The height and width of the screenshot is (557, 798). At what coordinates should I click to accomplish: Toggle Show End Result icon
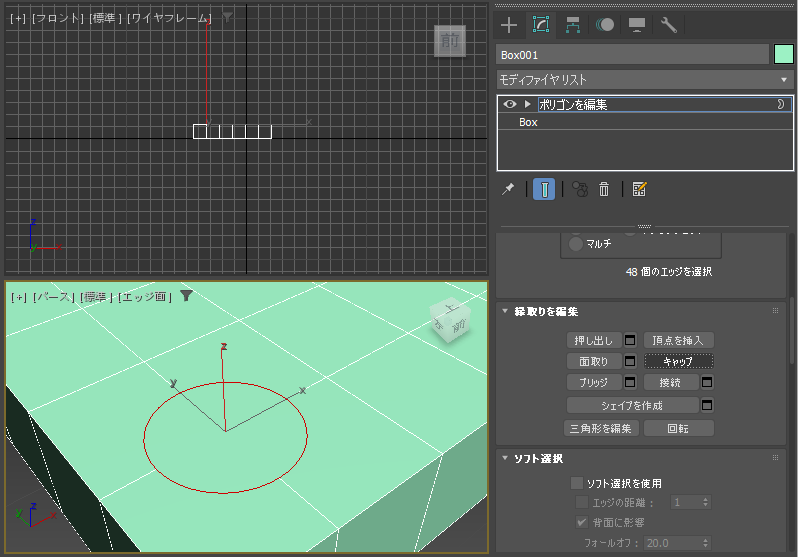tap(544, 189)
